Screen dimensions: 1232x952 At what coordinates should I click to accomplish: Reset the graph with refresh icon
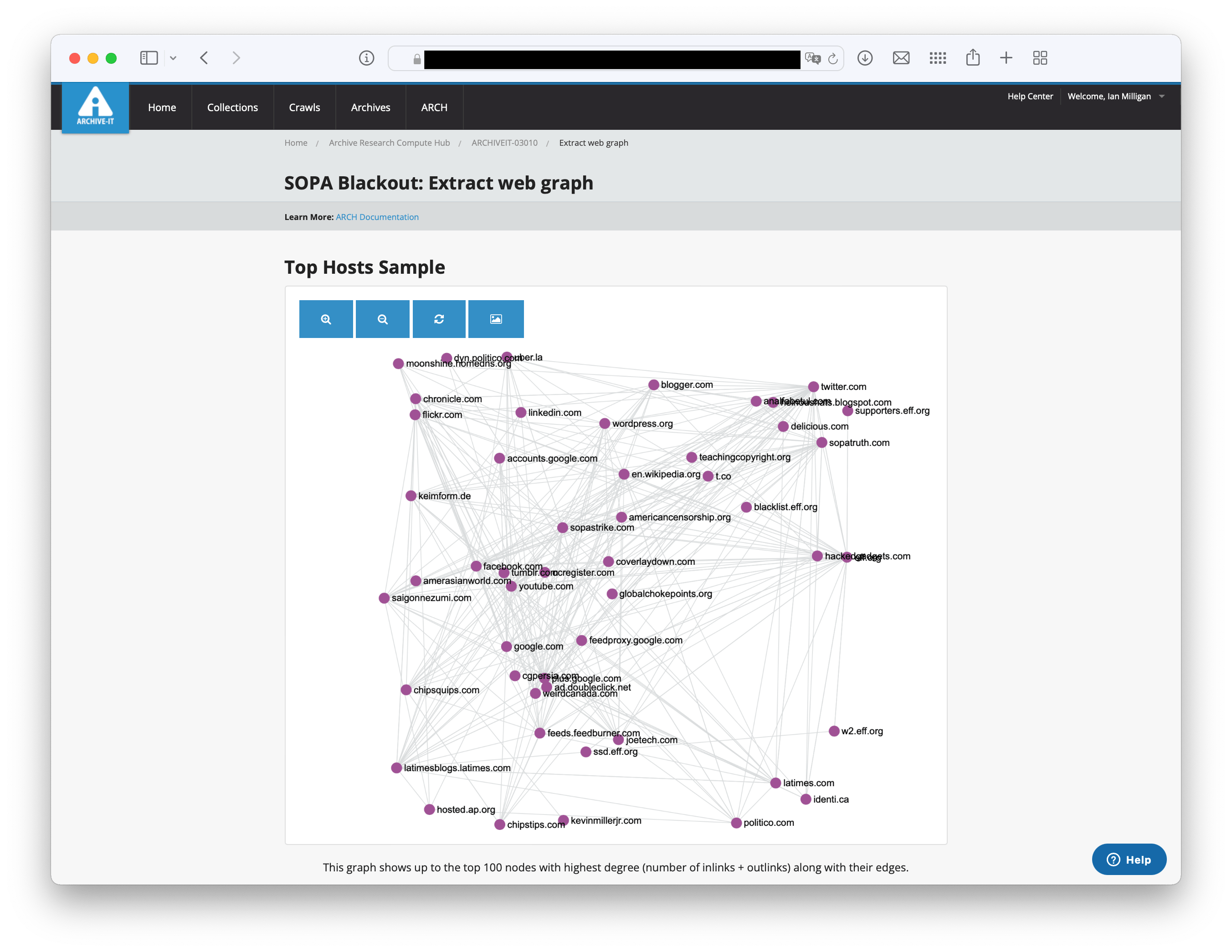point(439,319)
